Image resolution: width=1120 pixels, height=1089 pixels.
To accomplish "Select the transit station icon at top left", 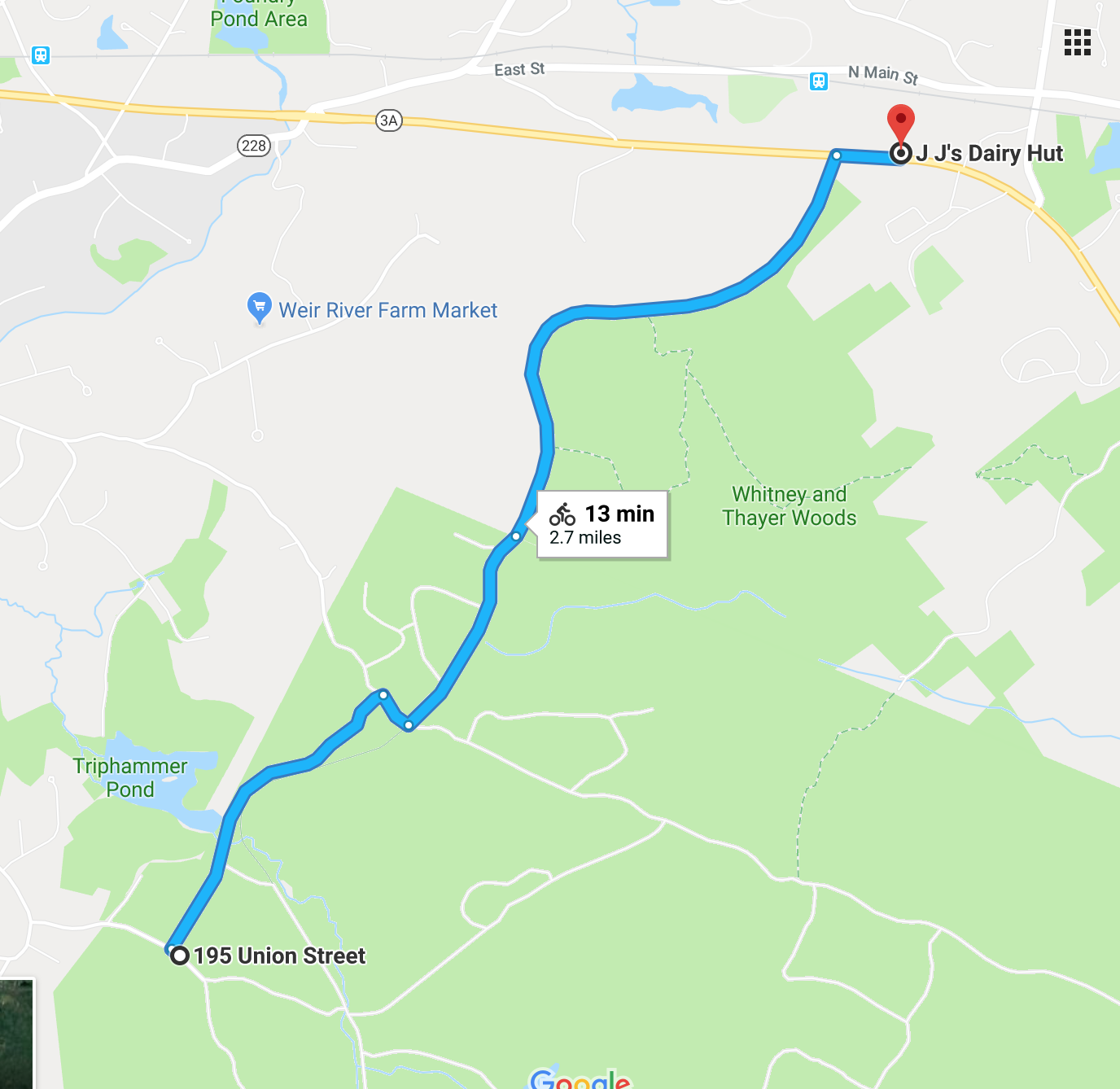I will [x=41, y=55].
